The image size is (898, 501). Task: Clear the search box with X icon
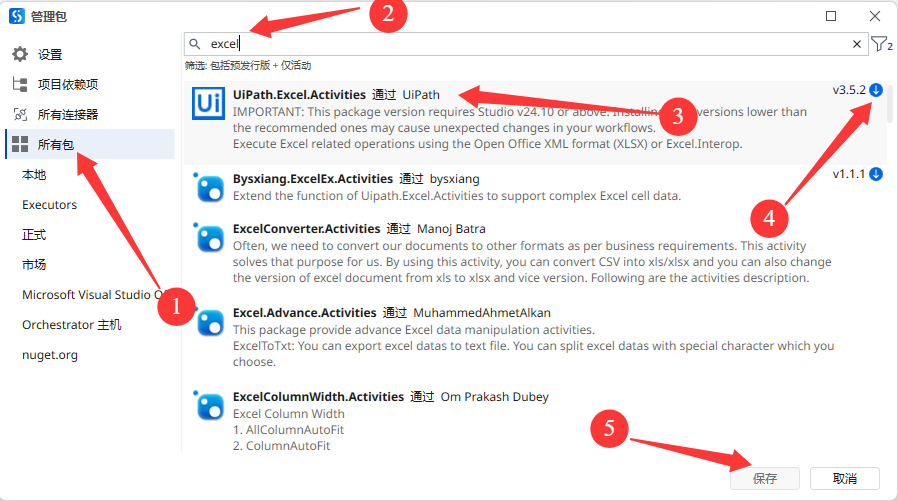[x=857, y=44]
